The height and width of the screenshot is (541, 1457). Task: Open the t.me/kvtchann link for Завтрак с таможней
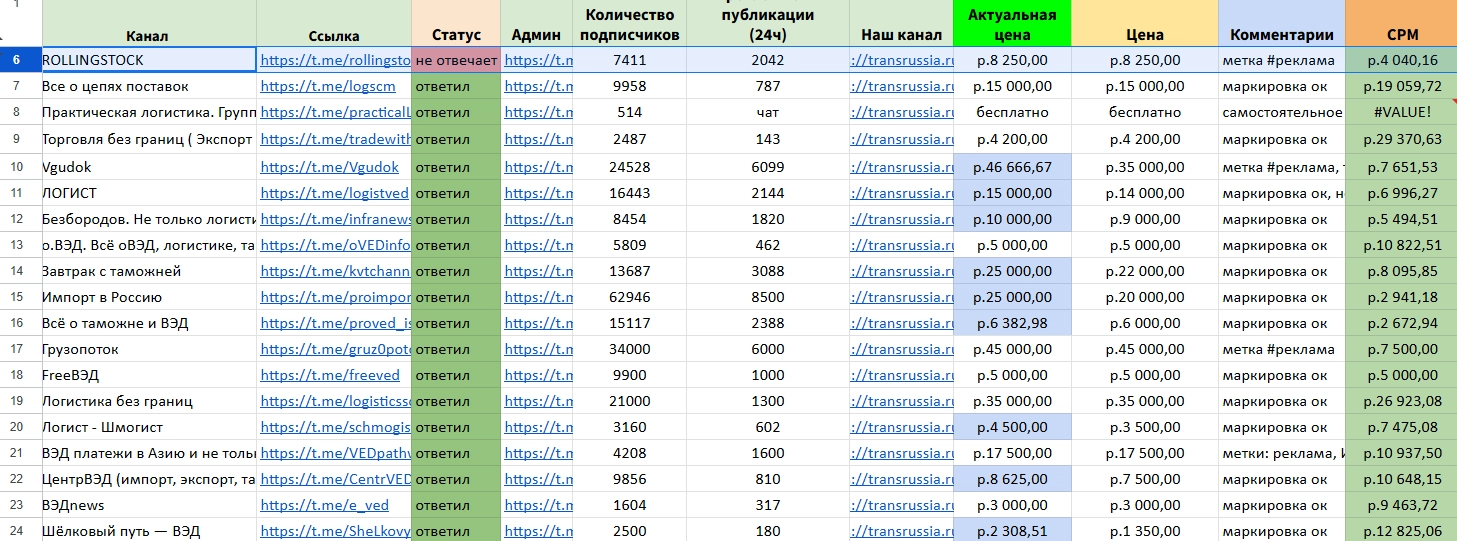point(335,271)
